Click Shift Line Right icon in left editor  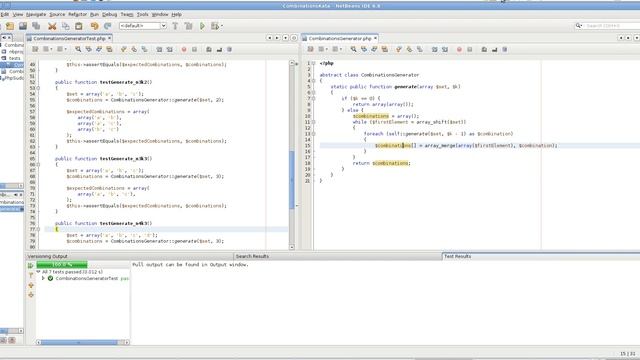[x=169, y=49]
